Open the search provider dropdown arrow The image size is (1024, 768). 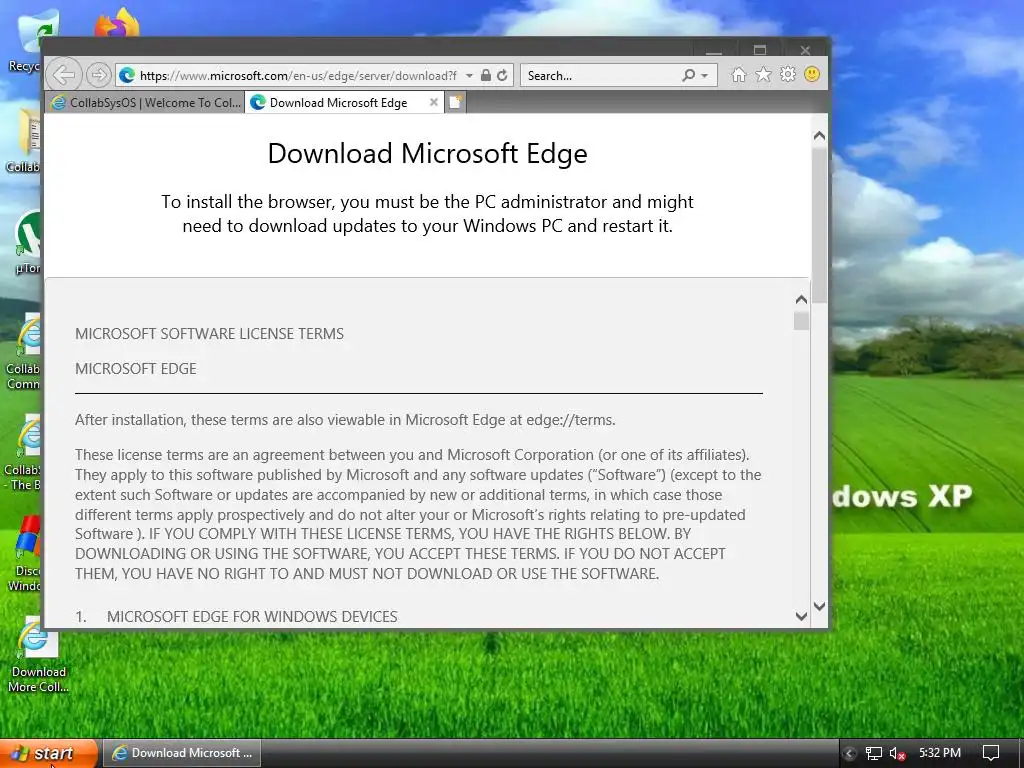[704, 76]
